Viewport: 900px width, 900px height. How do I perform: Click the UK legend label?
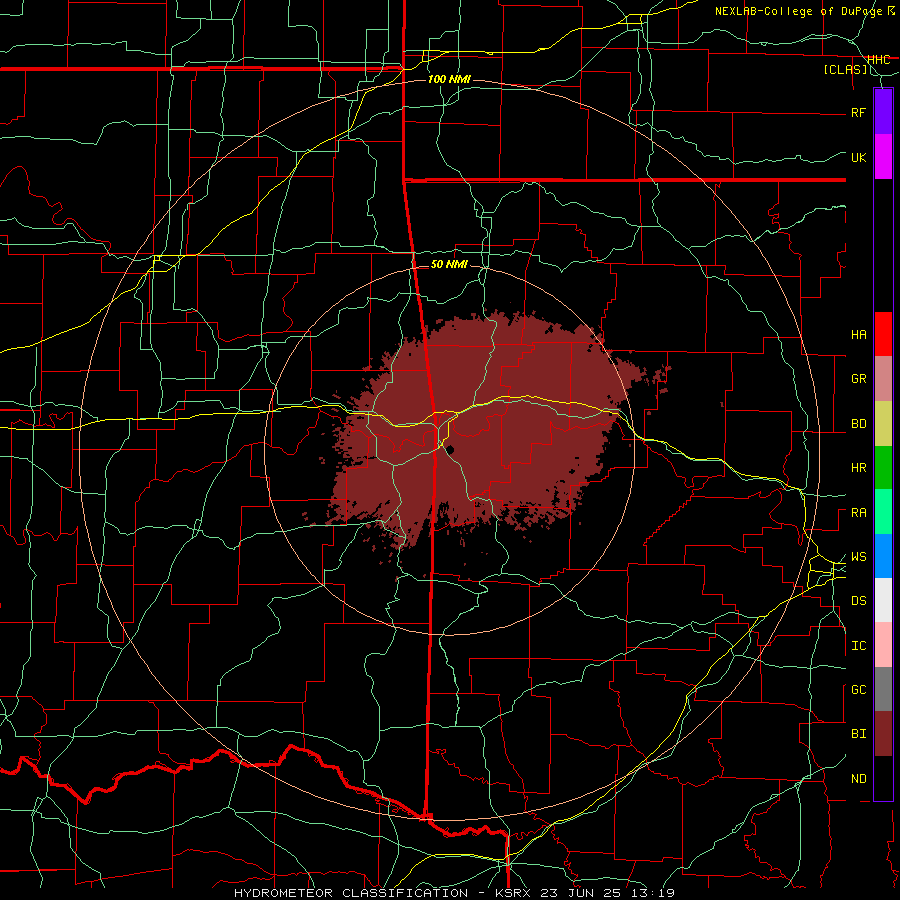coord(858,157)
